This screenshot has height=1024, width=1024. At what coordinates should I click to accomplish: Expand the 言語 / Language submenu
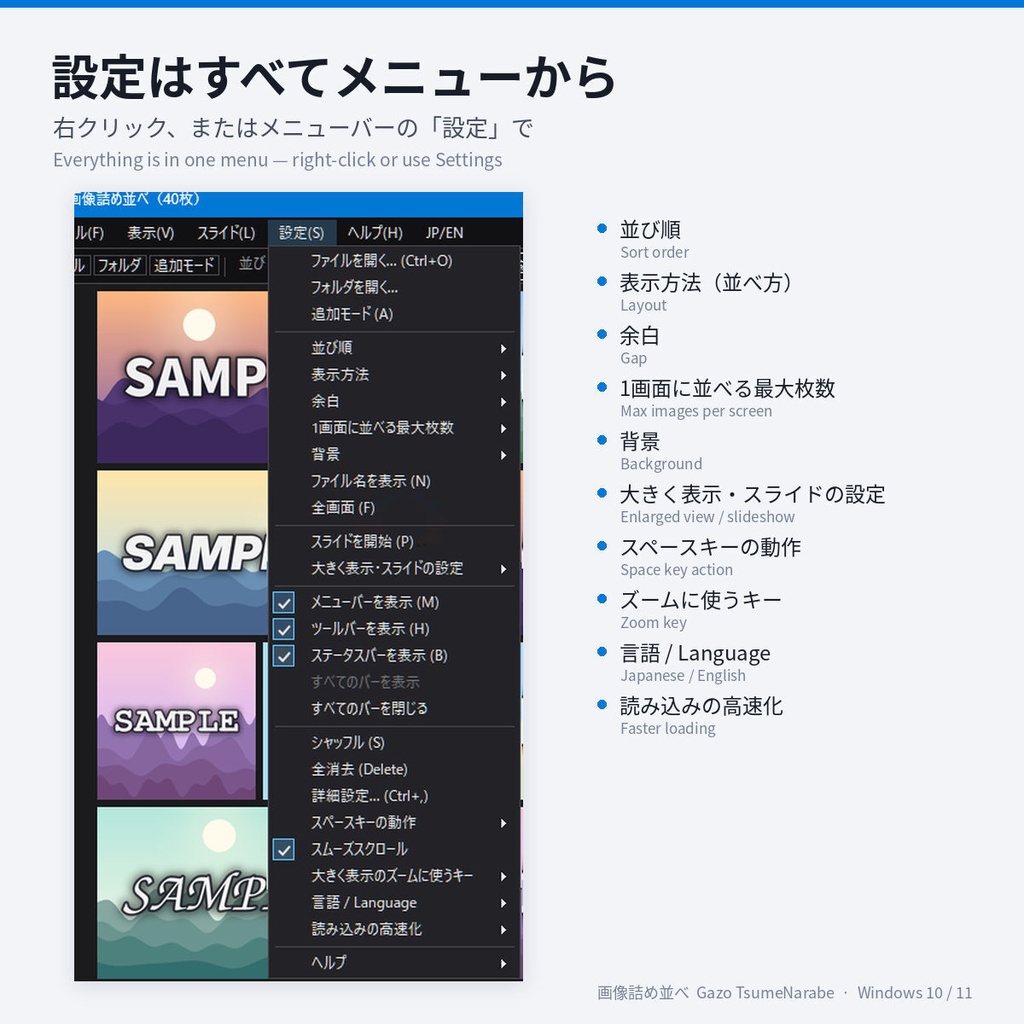(394, 903)
